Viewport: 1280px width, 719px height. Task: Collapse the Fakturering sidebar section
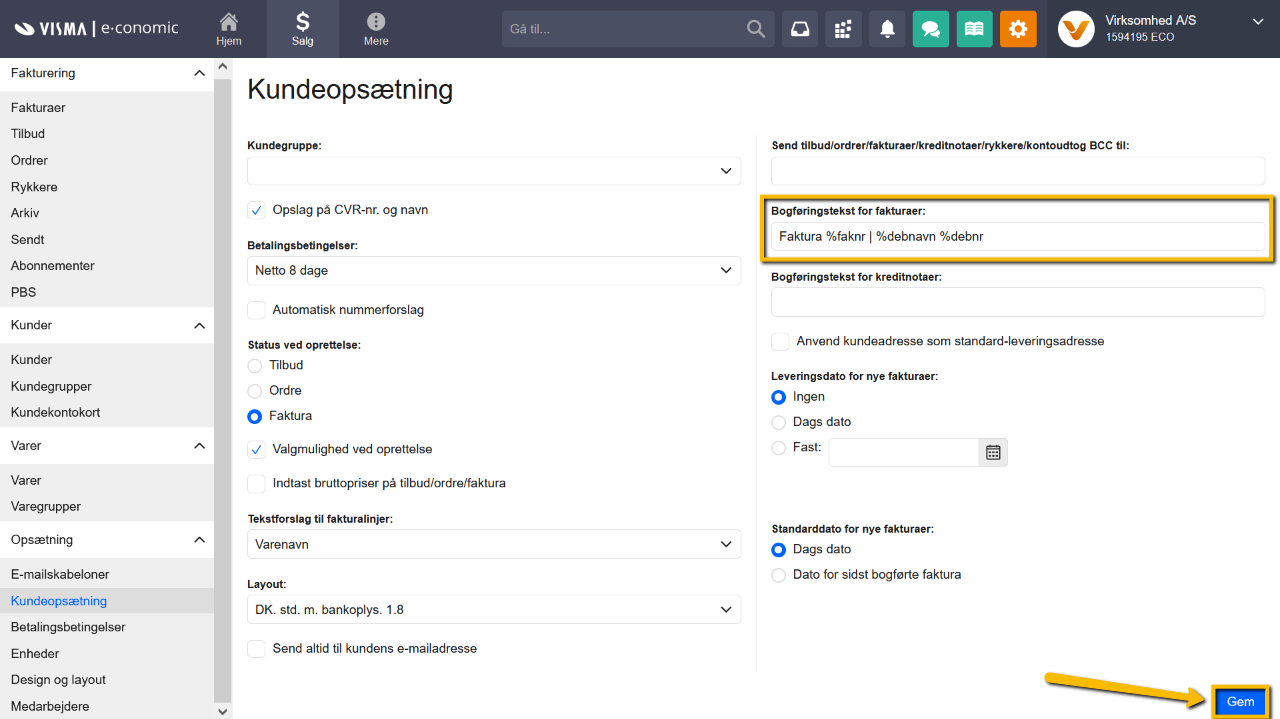point(199,73)
